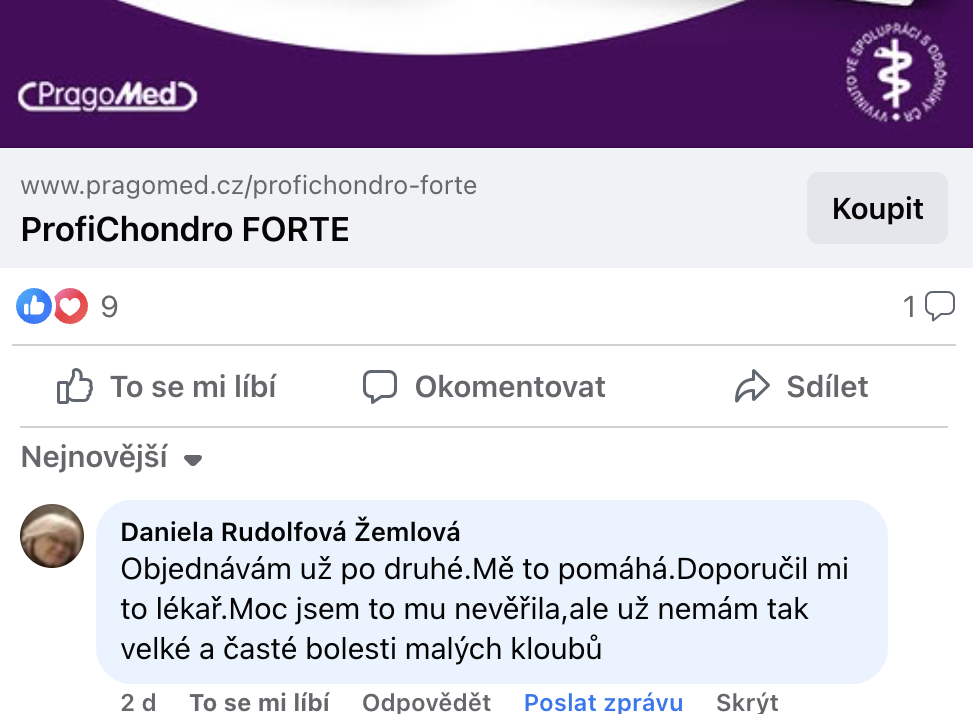Screen dimensions: 973x714
Task: Hide the comment using Skrýt
Action: (x=747, y=702)
